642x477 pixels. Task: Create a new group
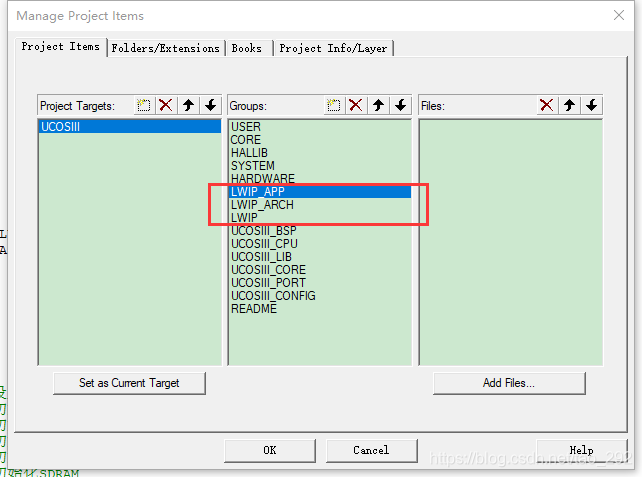(x=334, y=106)
